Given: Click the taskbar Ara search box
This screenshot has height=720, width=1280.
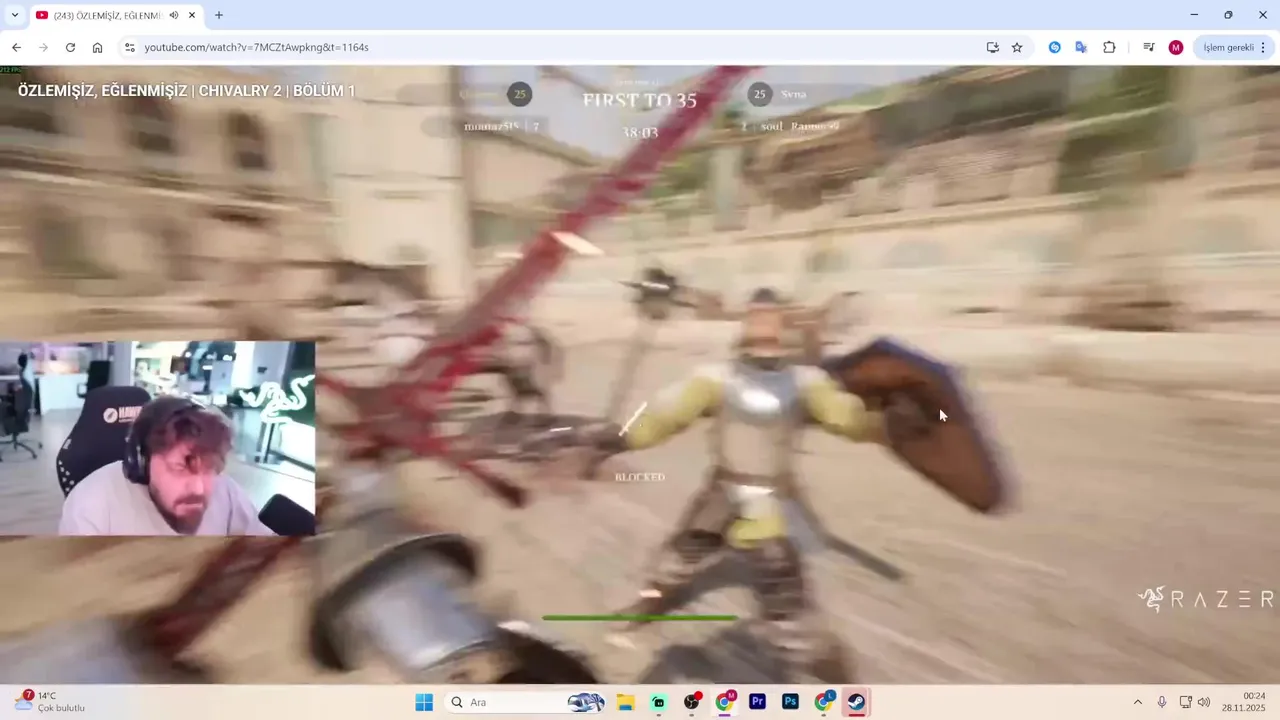Looking at the screenshot, I should [x=525, y=702].
